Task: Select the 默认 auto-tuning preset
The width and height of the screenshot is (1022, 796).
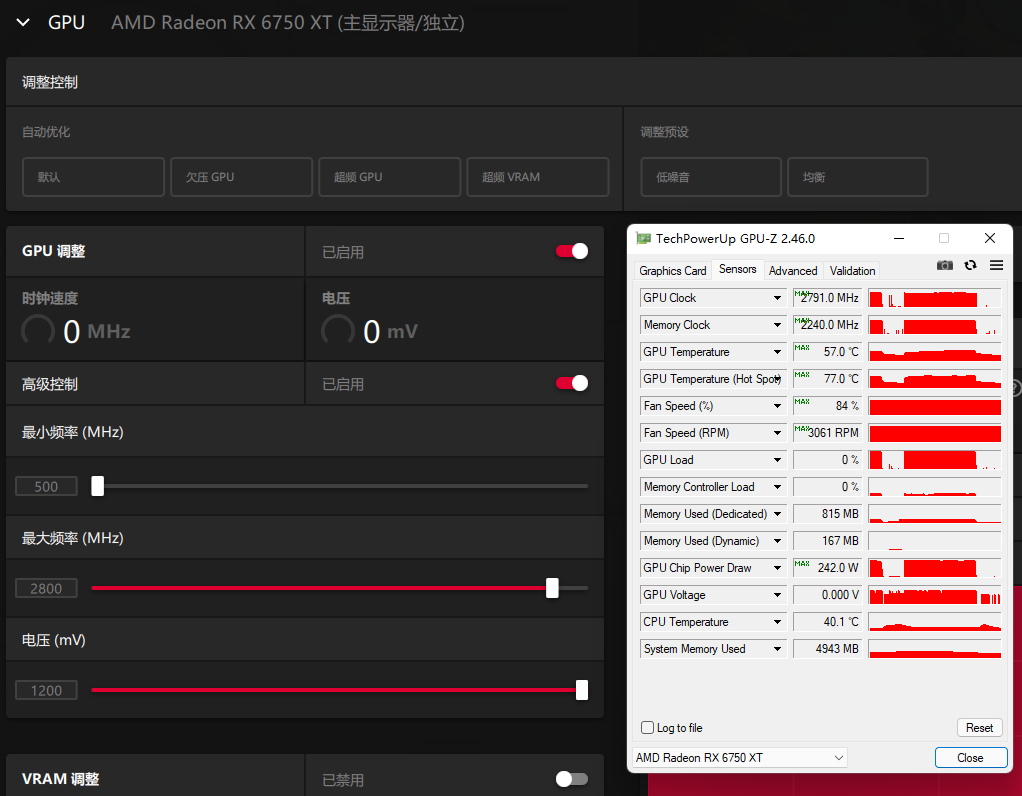Action: [x=93, y=177]
